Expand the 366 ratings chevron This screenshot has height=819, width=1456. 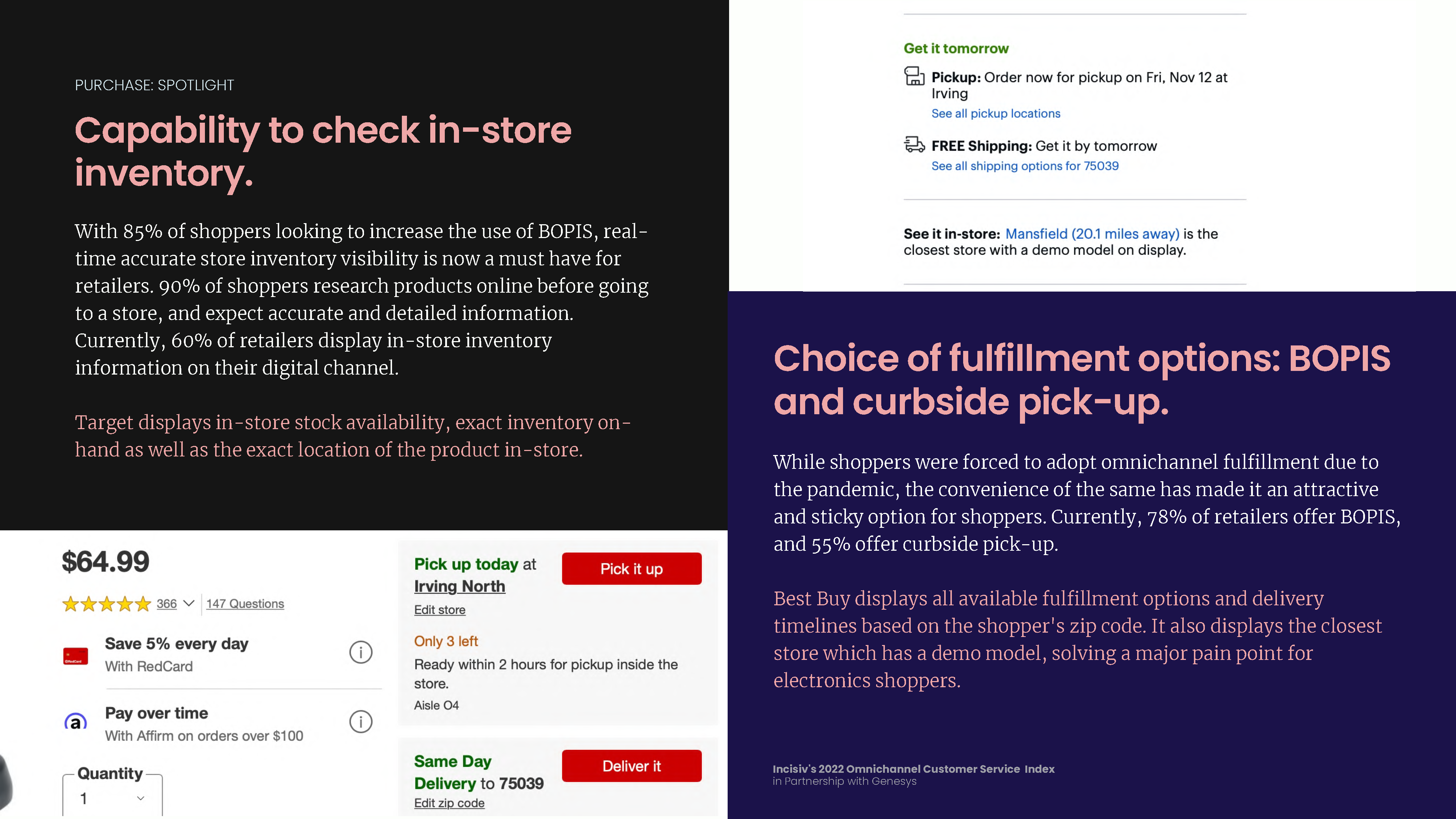coord(189,603)
